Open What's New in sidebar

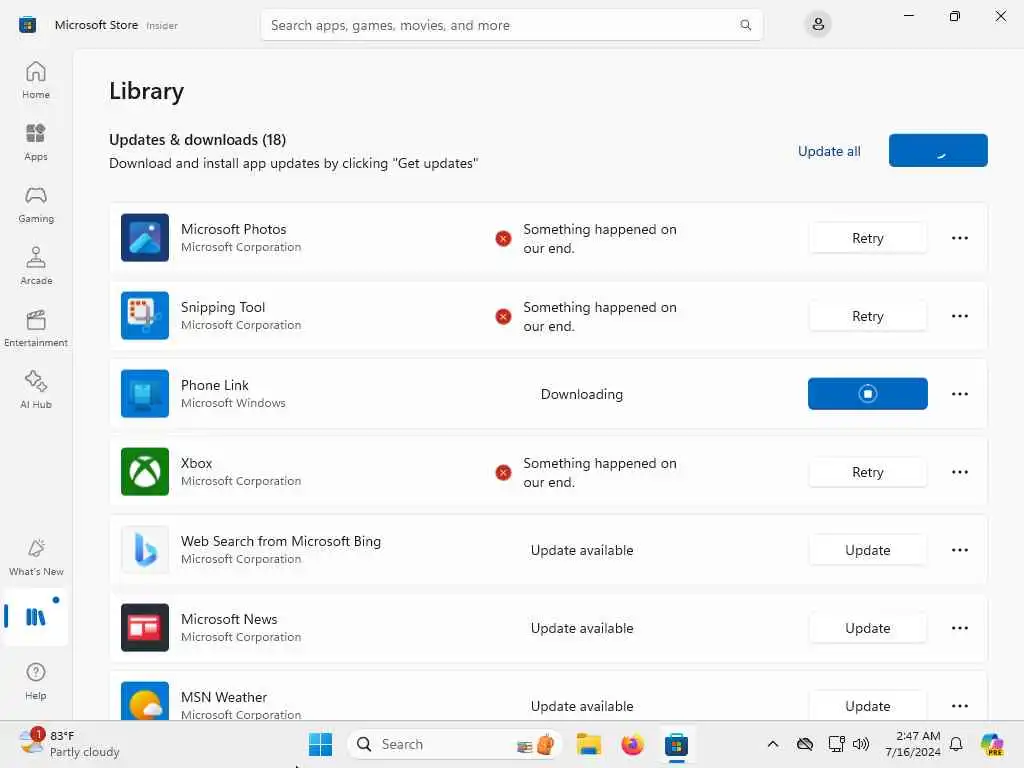(36, 557)
